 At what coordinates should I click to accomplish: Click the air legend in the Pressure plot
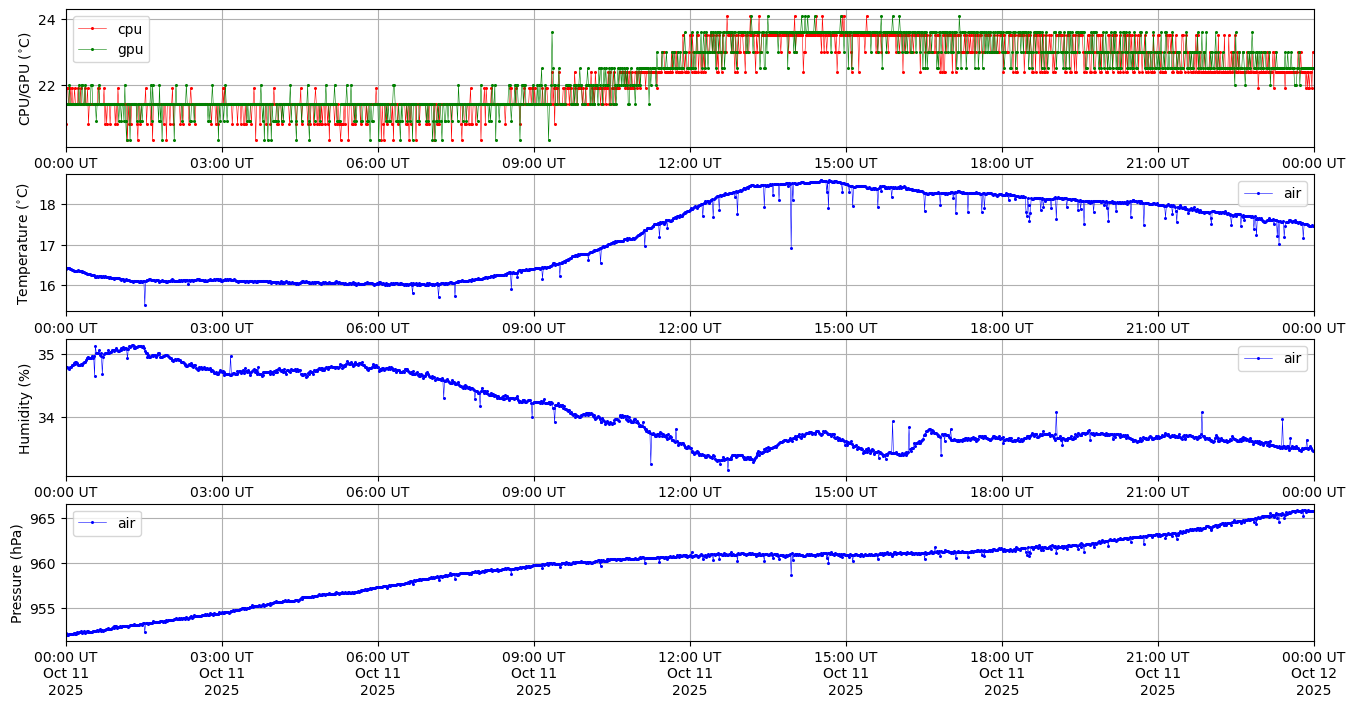(x=107, y=523)
